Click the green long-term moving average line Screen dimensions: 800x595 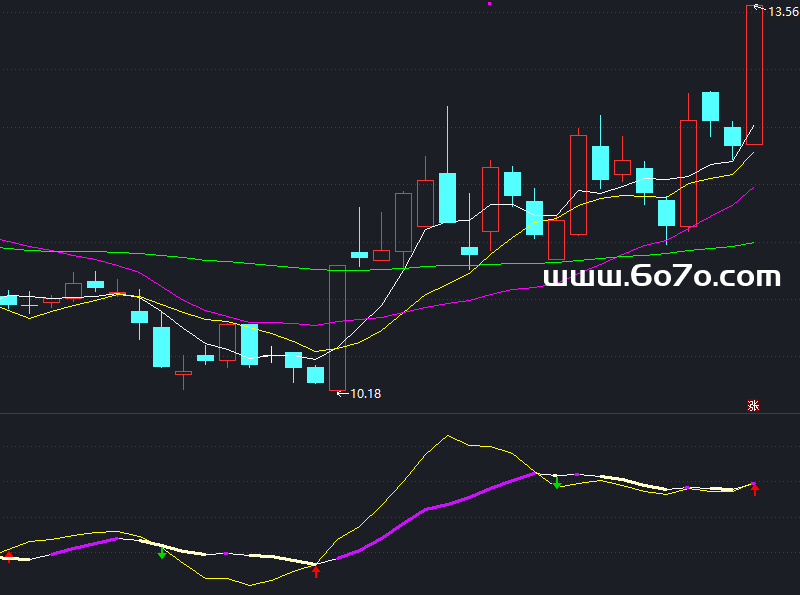point(200,256)
